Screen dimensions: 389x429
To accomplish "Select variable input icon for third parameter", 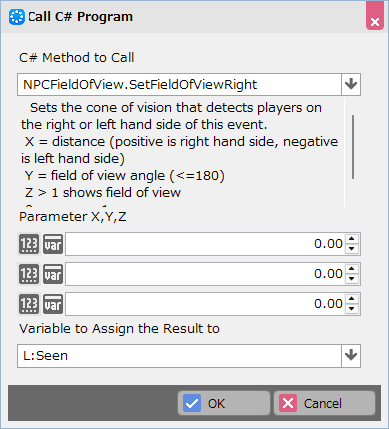I will (x=53, y=304).
